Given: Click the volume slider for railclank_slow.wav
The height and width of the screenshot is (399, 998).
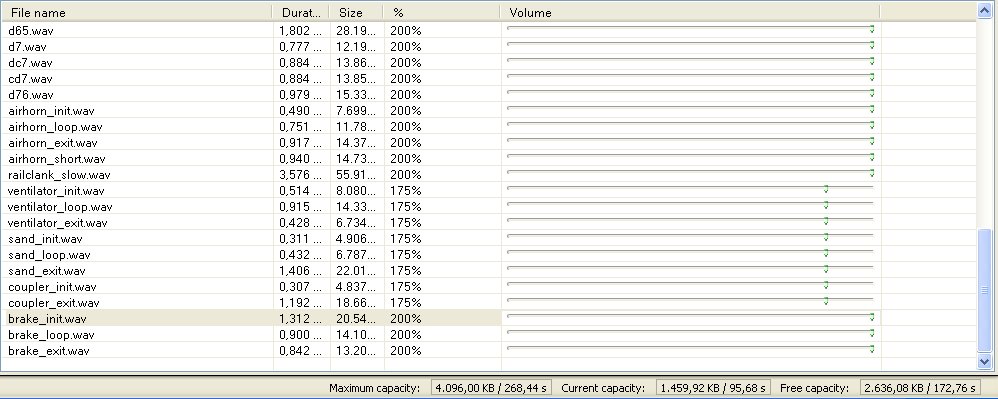Looking at the screenshot, I should [x=690, y=172].
